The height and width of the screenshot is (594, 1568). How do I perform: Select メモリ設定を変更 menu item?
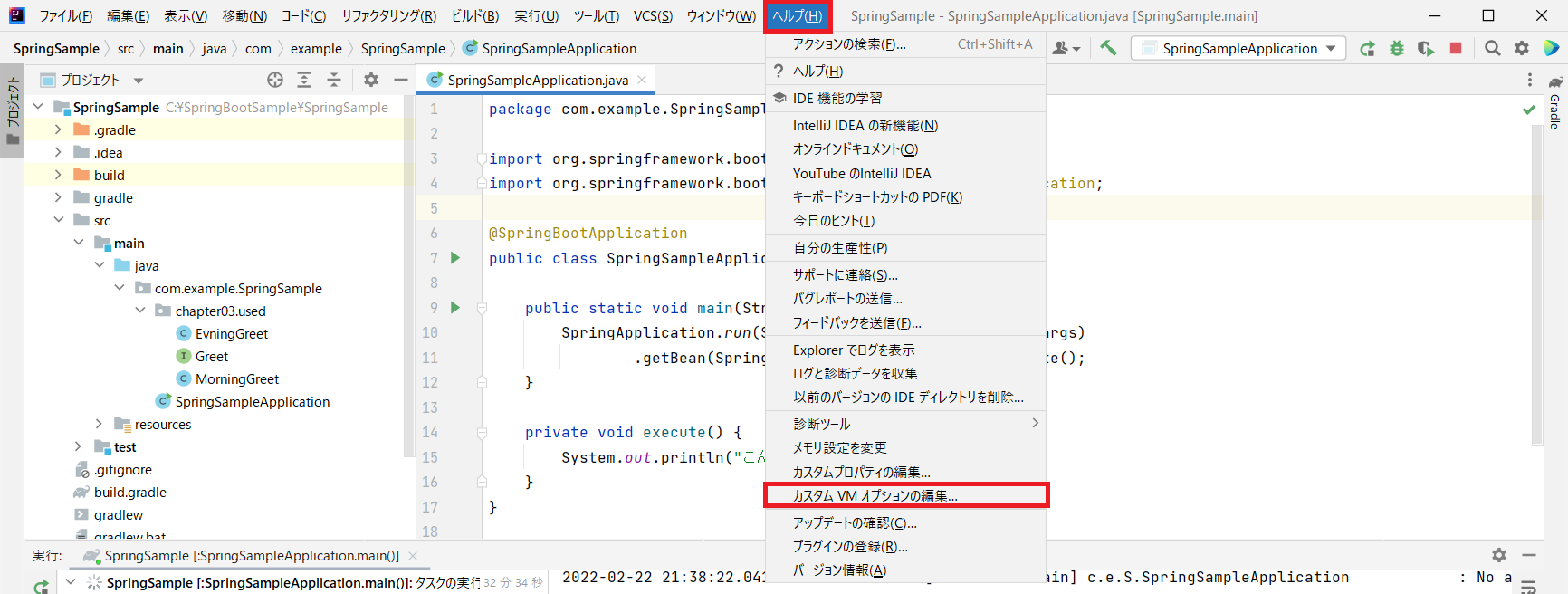pos(905,447)
